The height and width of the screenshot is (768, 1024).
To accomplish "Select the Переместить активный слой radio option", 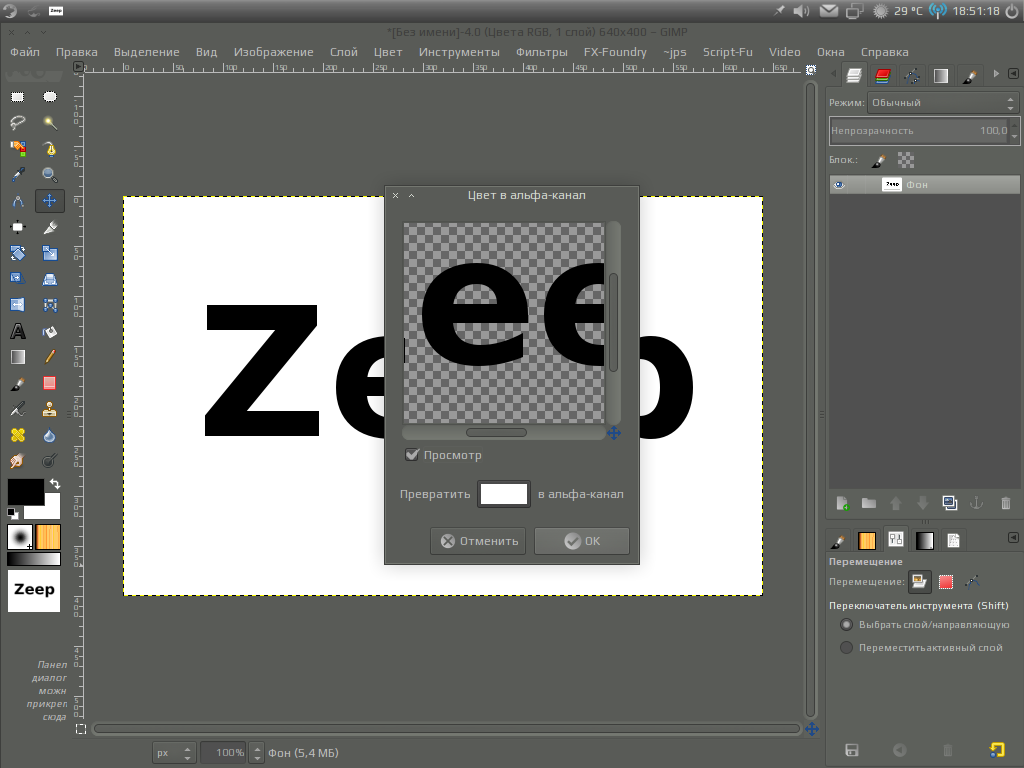I will point(846,648).
